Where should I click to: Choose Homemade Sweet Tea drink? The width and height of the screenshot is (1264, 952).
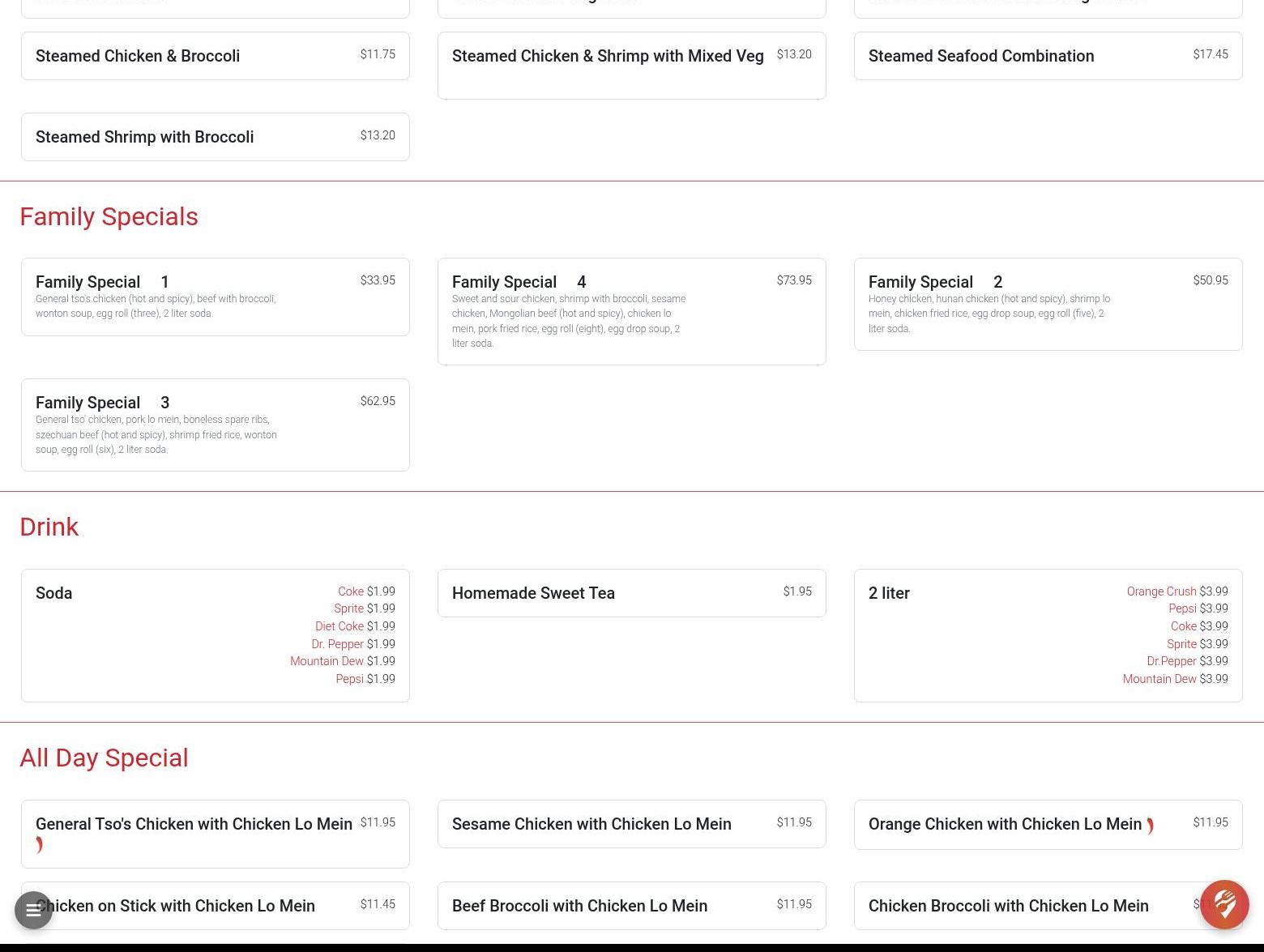click(632, 593)
